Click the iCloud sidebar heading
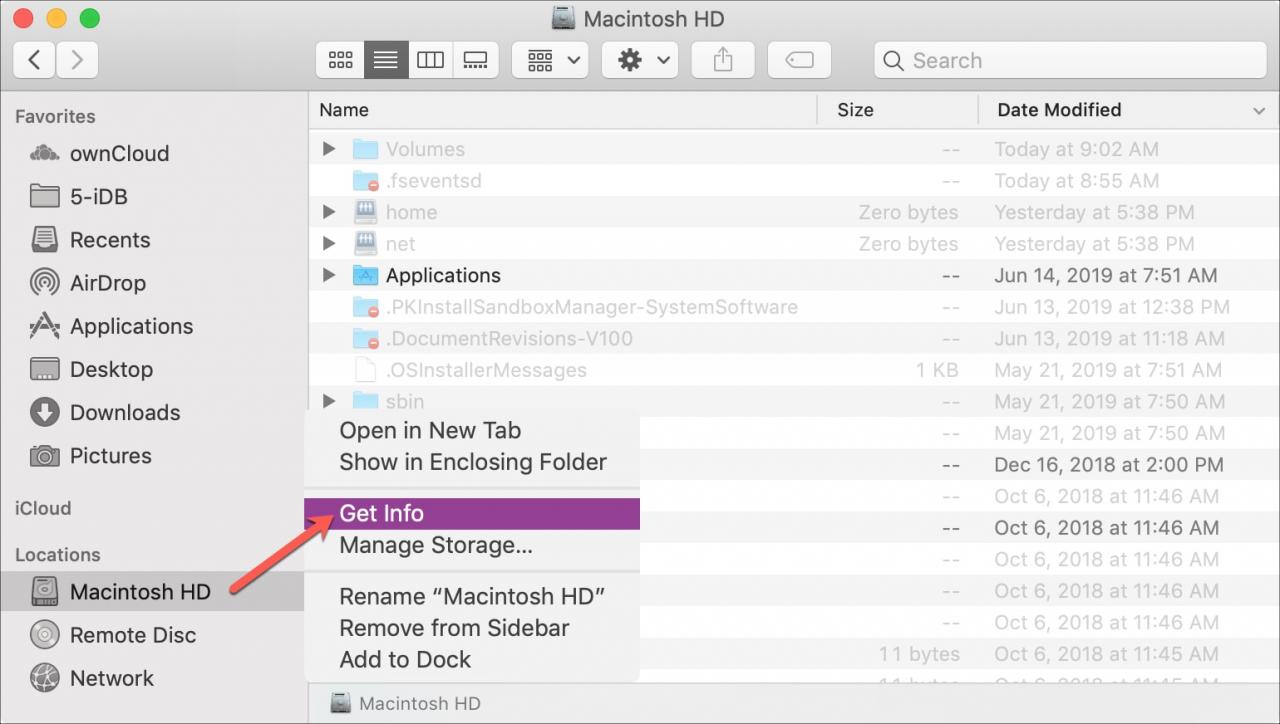 [x=43, y=508]
